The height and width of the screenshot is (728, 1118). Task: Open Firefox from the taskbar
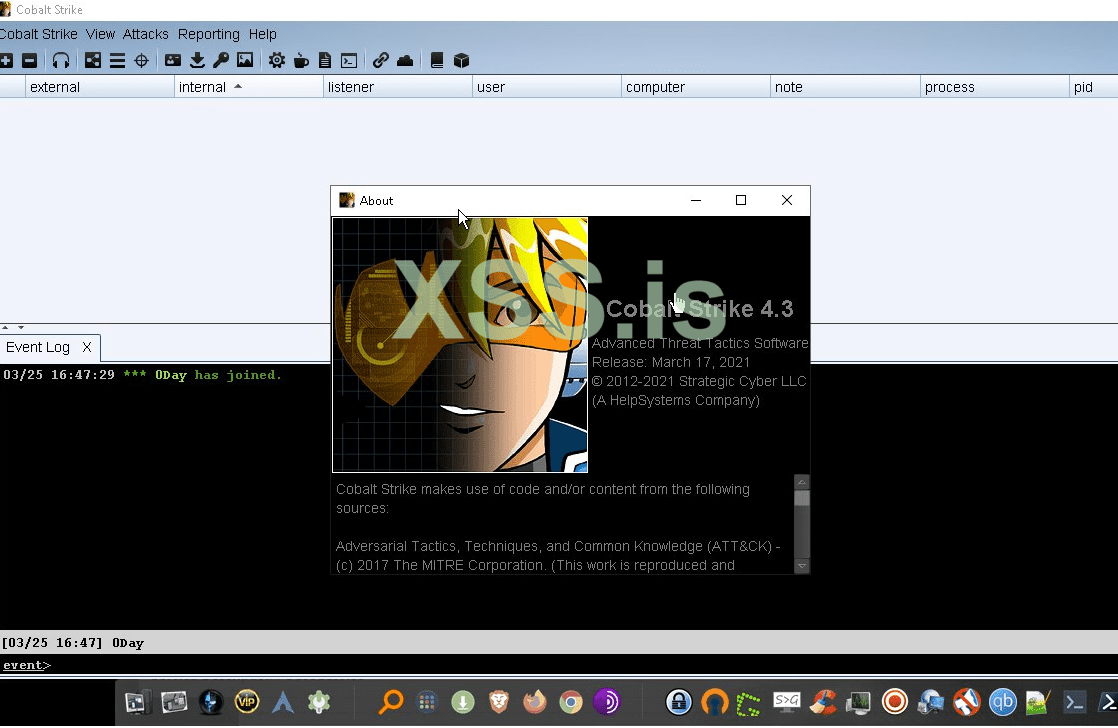tap(535, 702)
